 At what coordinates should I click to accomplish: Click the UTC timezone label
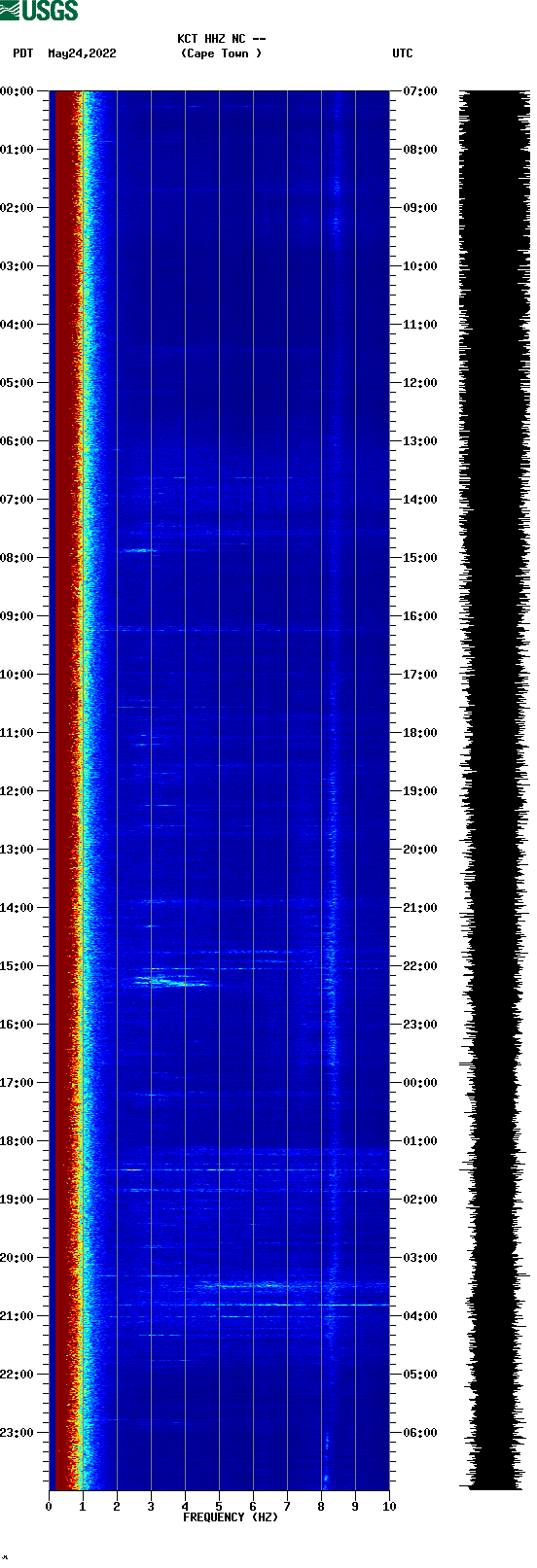click(x=403, y=53)
